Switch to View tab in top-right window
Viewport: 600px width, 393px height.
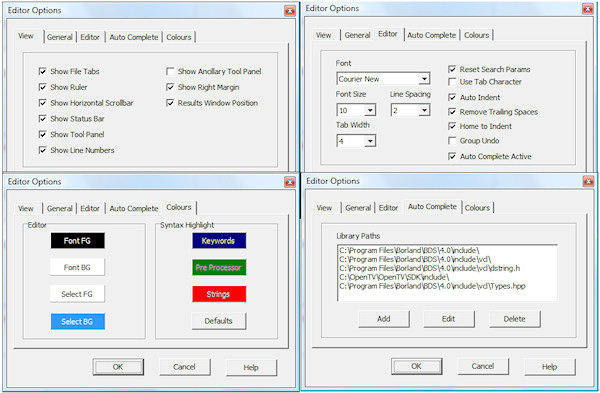click(323, 35)
